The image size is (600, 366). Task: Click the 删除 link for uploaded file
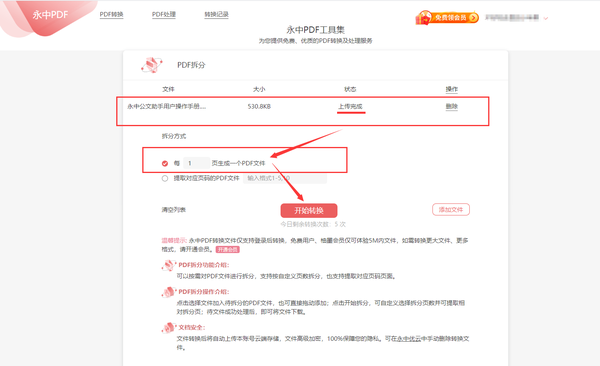[452, 106]
